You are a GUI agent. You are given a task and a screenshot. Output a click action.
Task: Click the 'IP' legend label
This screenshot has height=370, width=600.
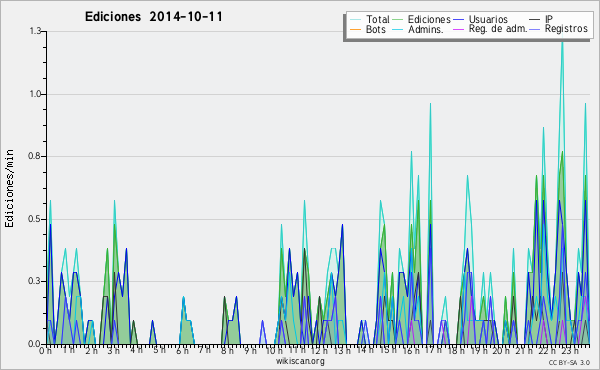click(x=549, y=19)
